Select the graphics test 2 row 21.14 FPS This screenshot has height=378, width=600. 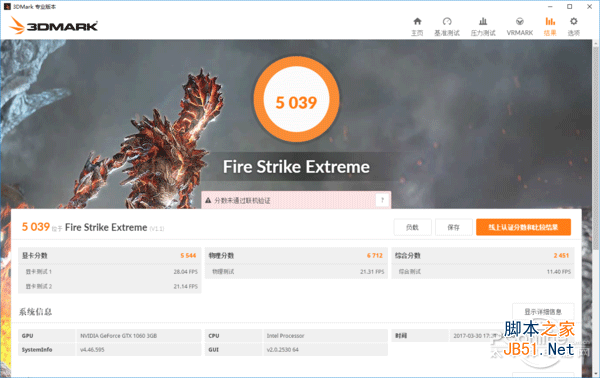(109, 286)
